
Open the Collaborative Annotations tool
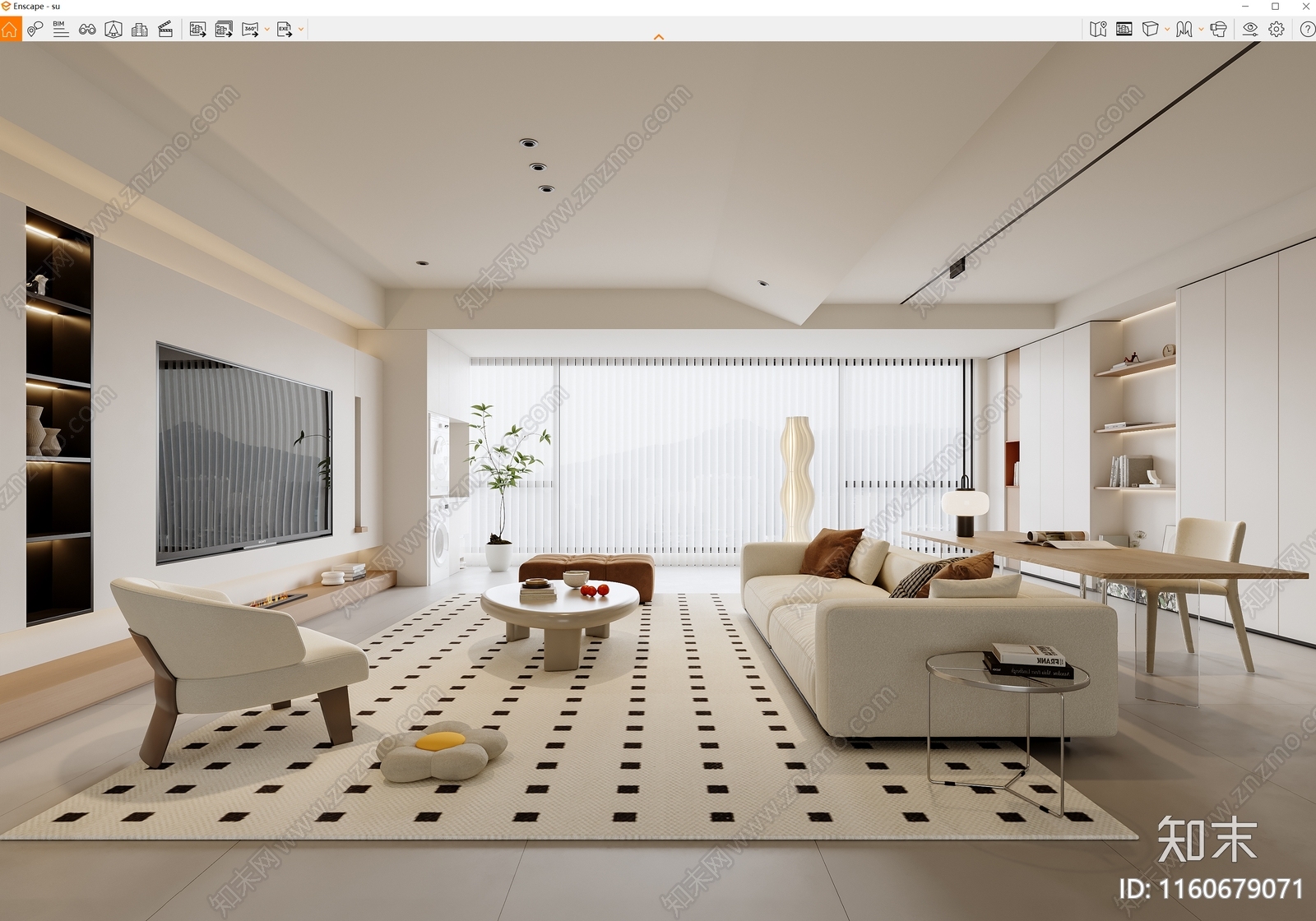pos(35,30)
